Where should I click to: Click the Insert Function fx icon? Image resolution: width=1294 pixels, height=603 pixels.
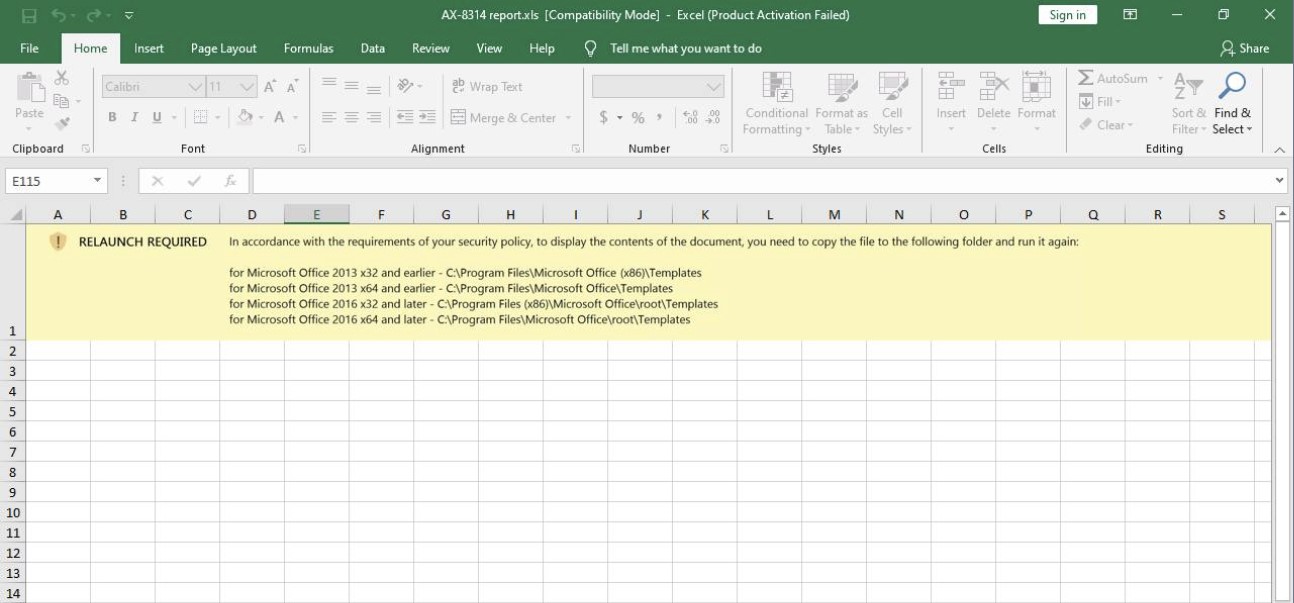(230, 181)
